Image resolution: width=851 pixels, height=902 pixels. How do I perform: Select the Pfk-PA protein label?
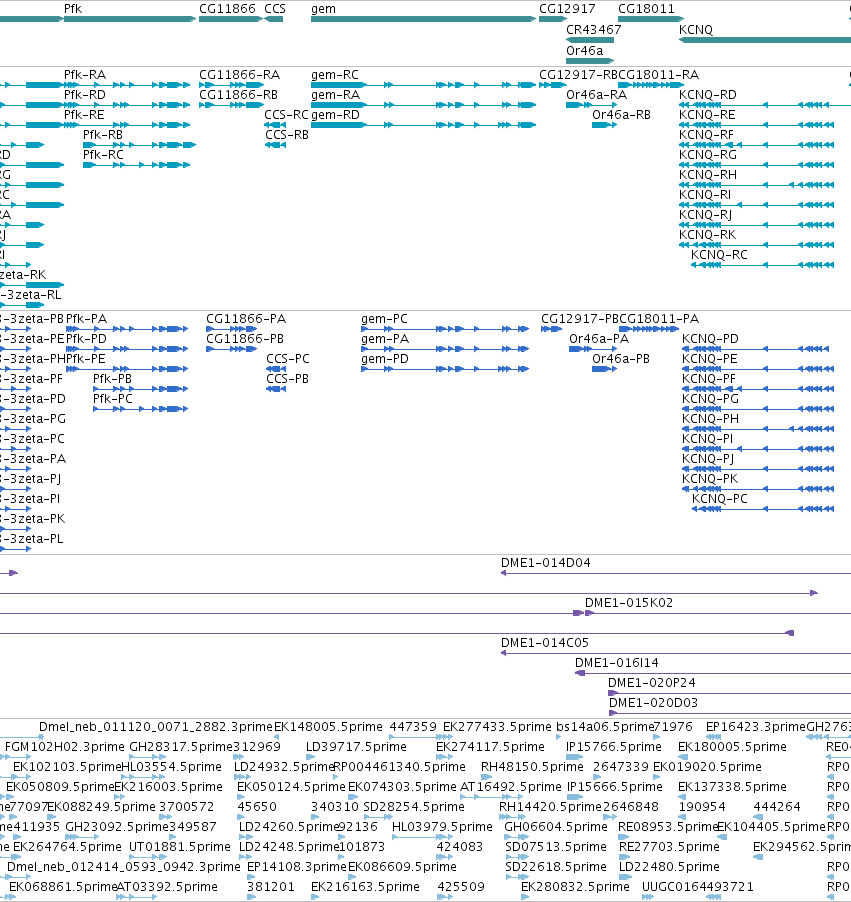point(86,319)
